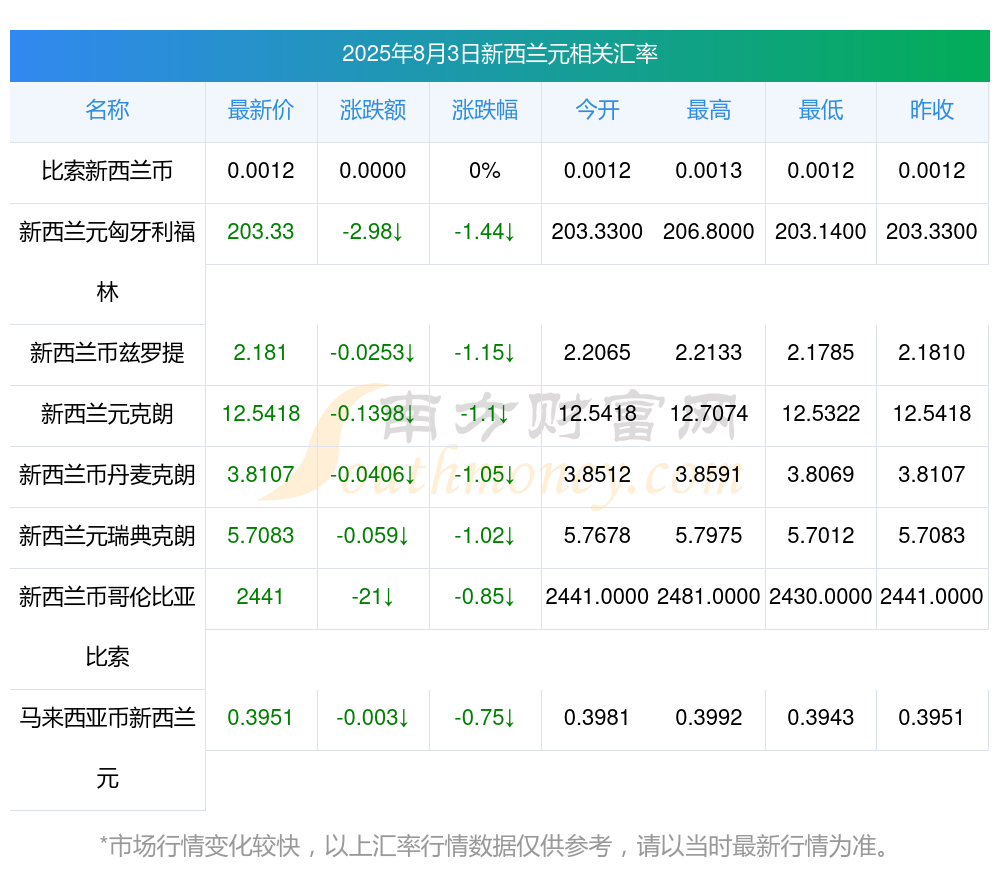
Task: Click change percentage -1.02↓
Action: [485, 535]
